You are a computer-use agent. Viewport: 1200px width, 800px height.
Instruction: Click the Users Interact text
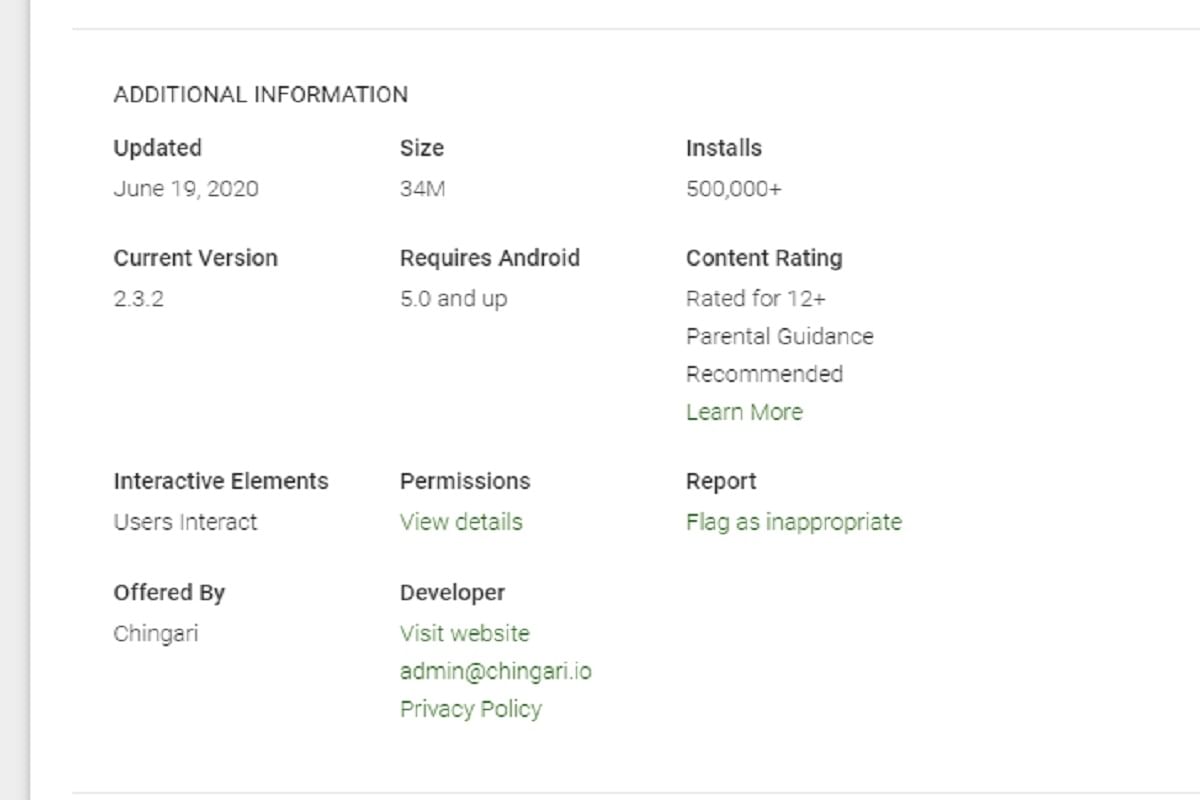pyautogui.click(x=185, y=522)
